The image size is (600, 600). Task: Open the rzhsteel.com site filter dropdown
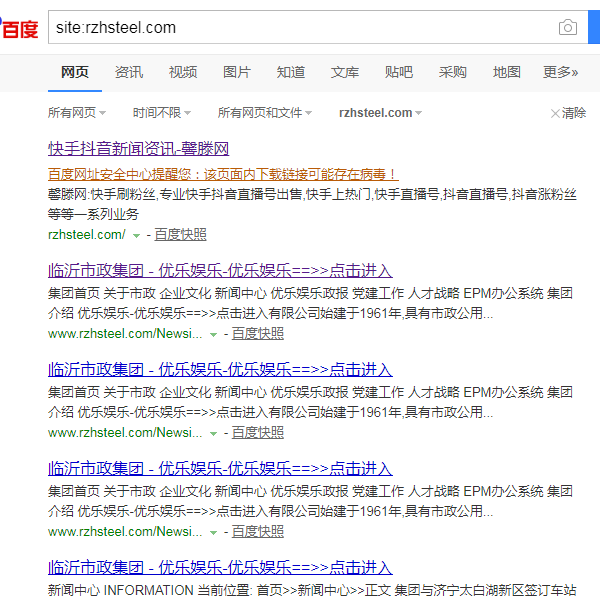pos(380,113)
